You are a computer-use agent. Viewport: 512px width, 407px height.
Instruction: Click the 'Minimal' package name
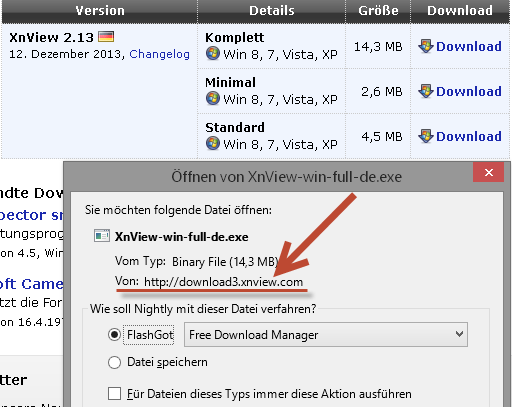[231, 82]
